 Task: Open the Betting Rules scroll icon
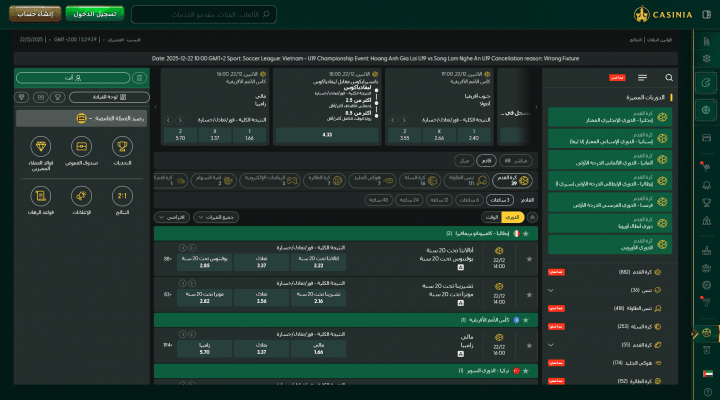[41, 197]
